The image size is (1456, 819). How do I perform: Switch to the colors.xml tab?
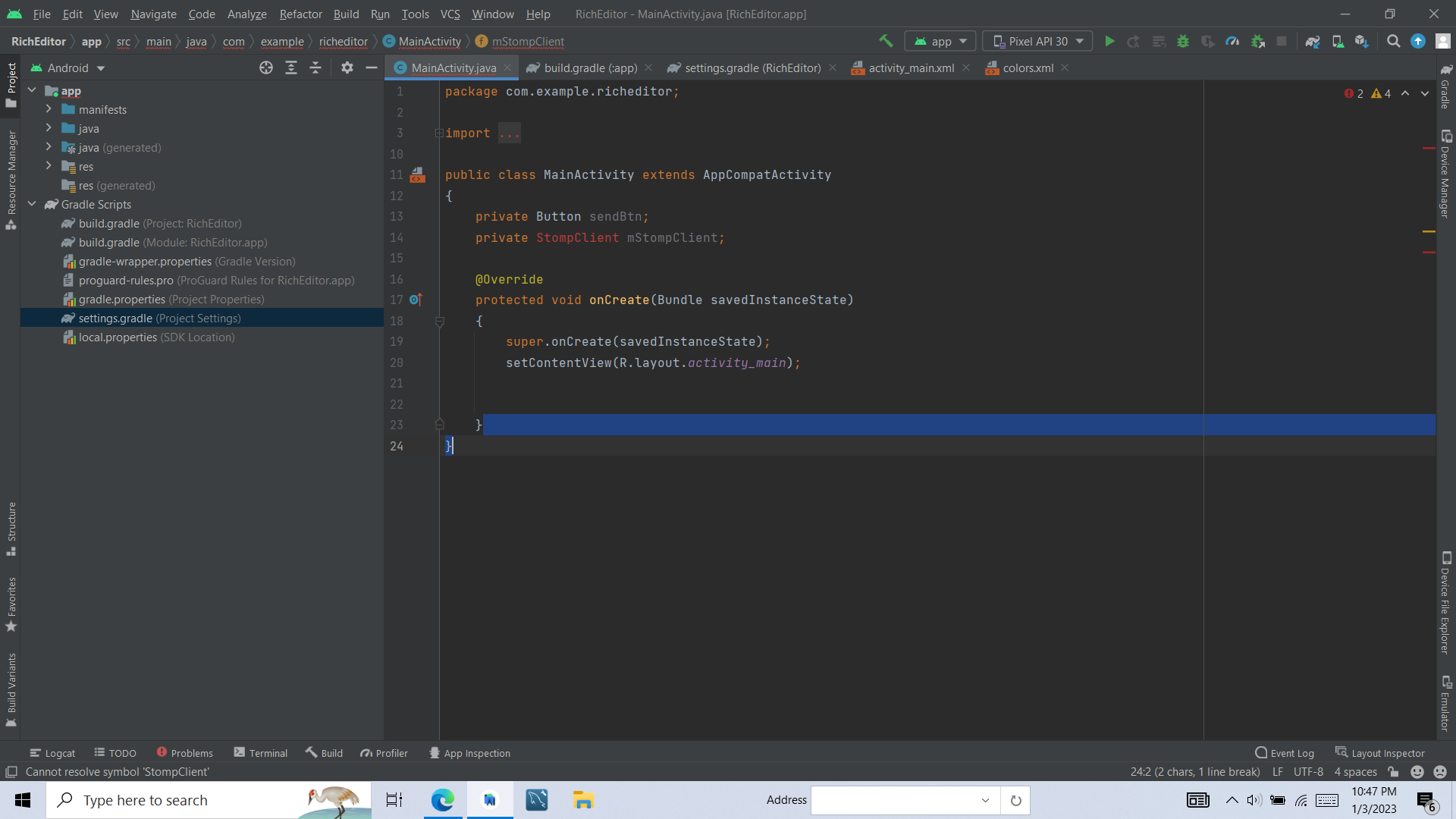[x=1028, y=67]
